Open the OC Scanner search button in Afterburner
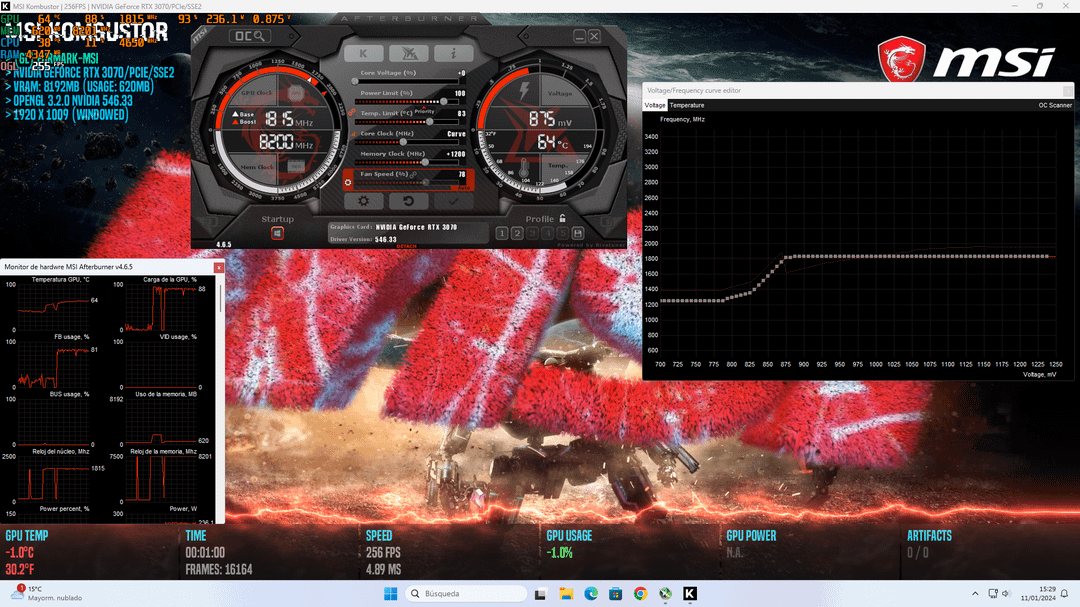 (x=249, y=36)
